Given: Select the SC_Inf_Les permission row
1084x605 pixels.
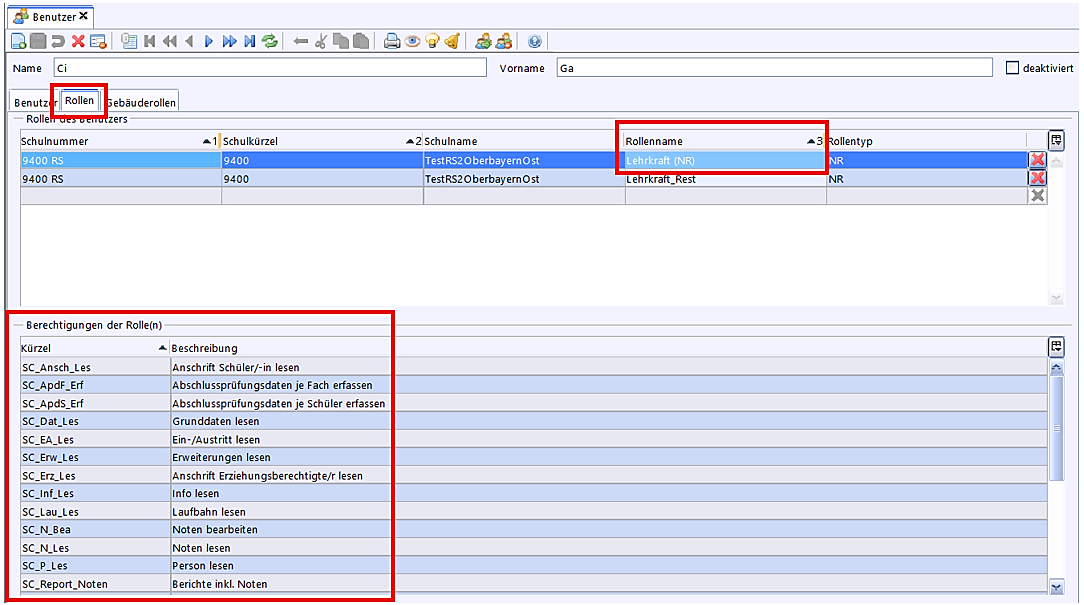Looking at the screenshot, I should tap(534, 494).
